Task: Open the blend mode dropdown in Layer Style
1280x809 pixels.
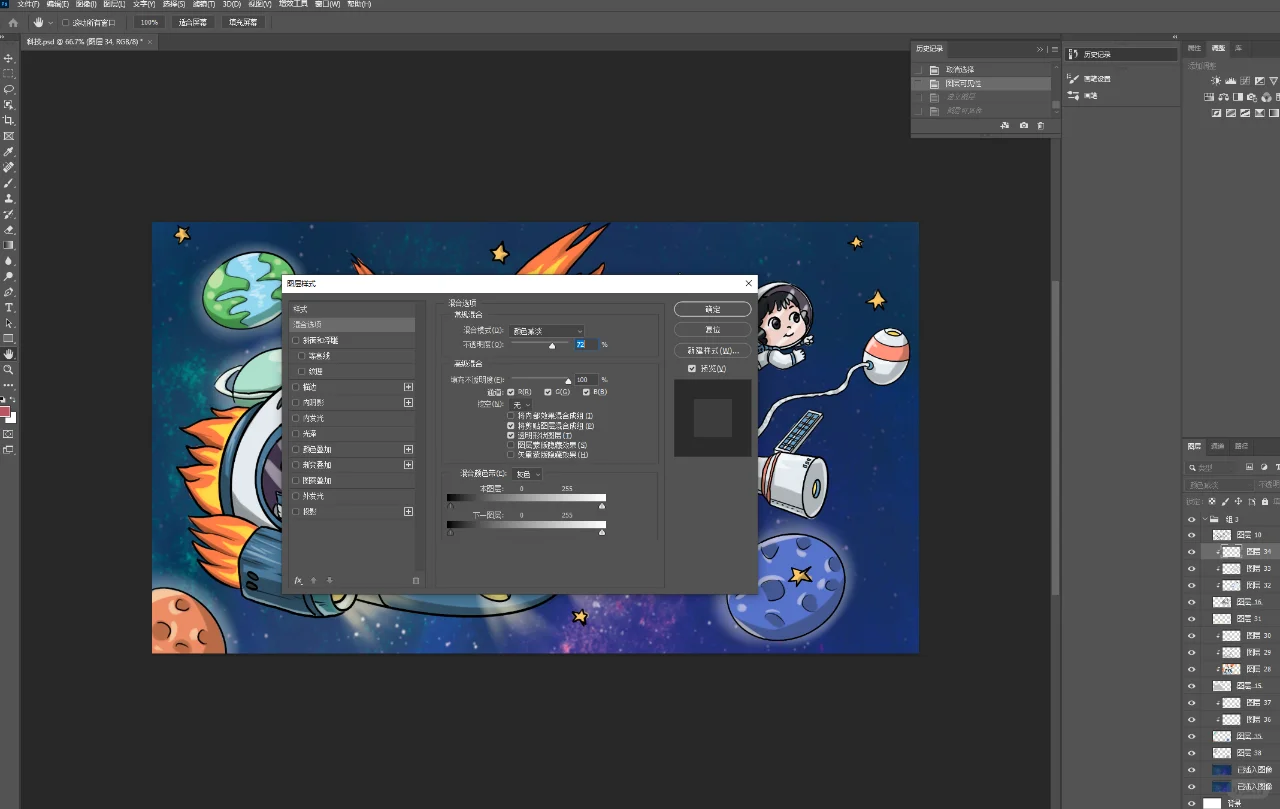Action: coord(547,330)
